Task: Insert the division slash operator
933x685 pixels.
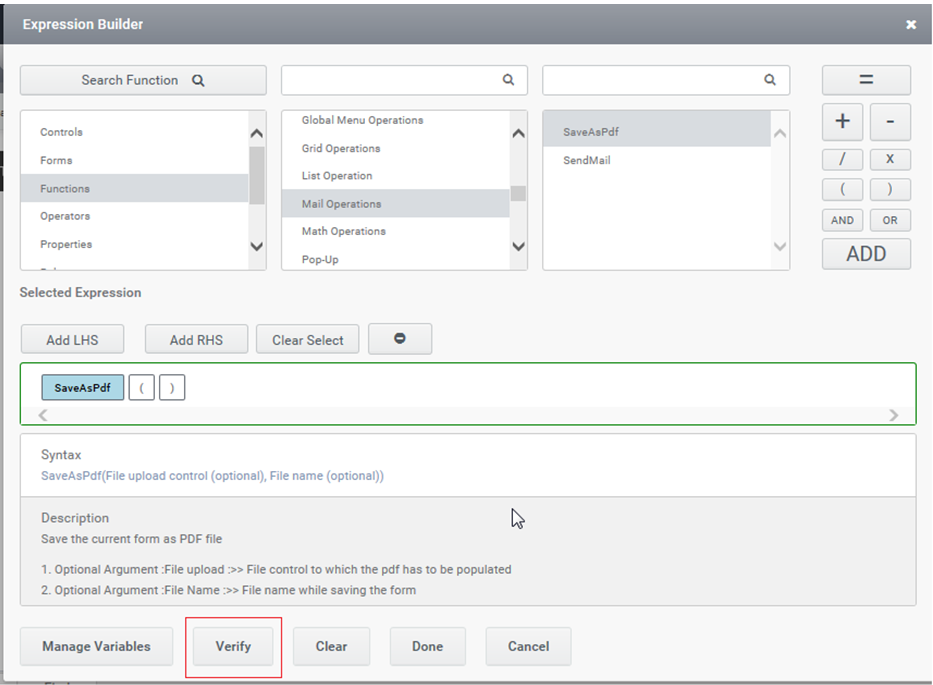Action: tap(842, 159)
